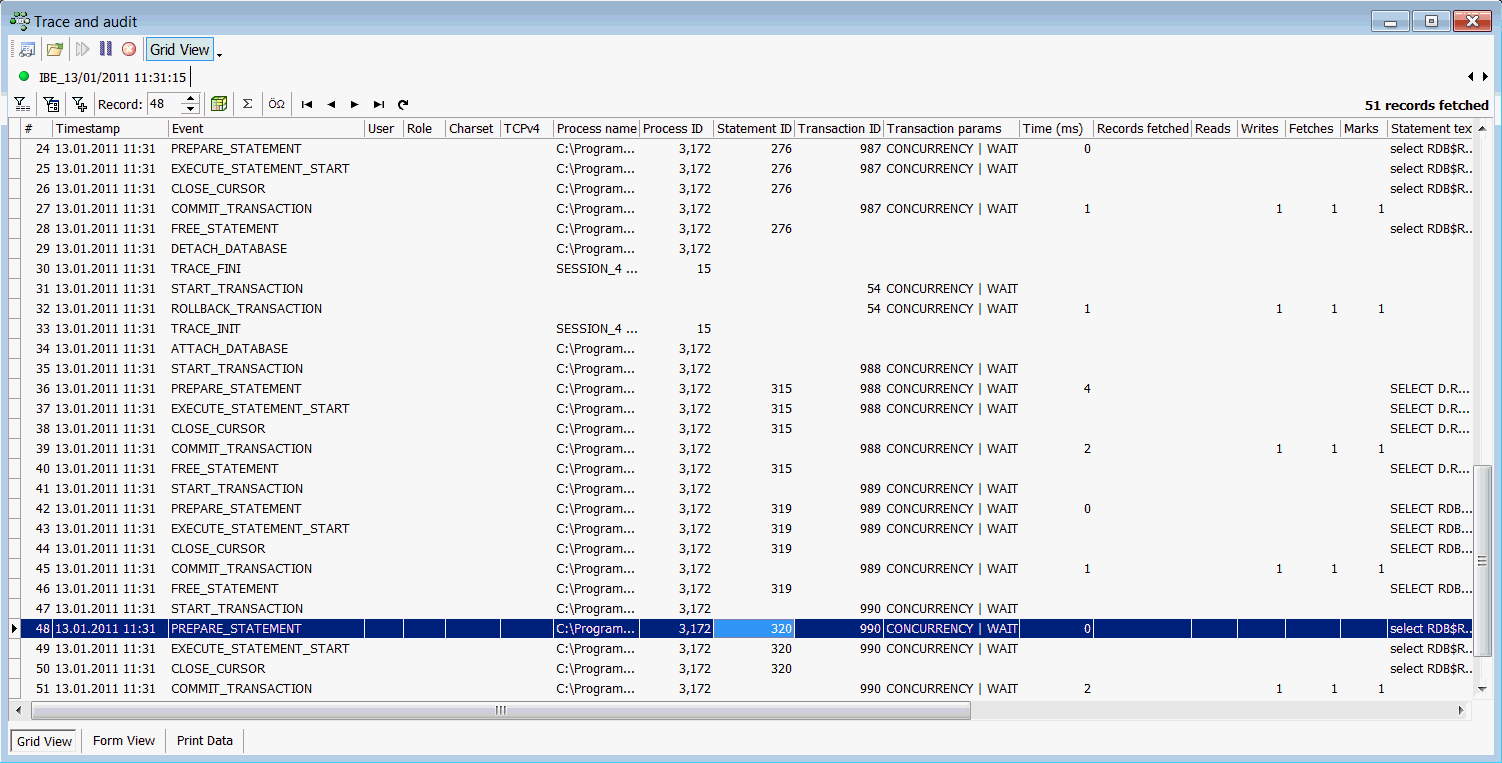Maximize the Trace and audit window

[1432, 21]
